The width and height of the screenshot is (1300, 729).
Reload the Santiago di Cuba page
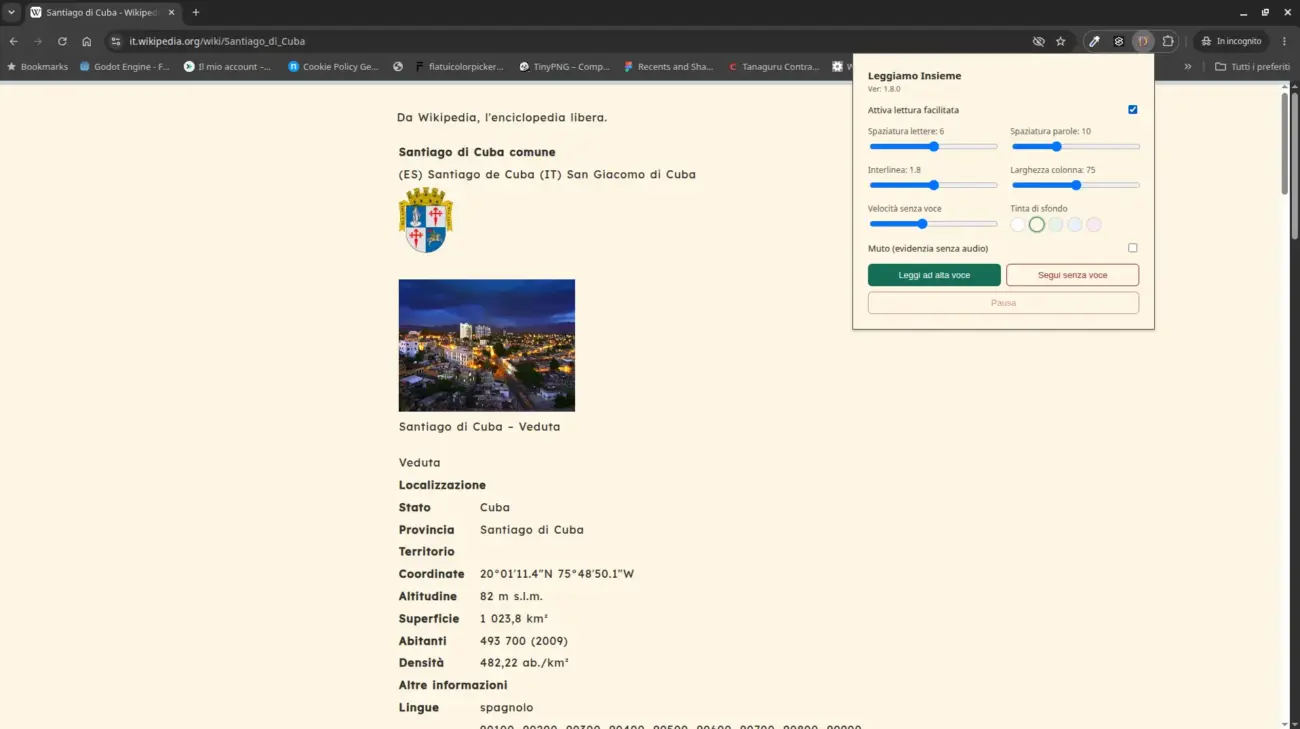point(62,41)
